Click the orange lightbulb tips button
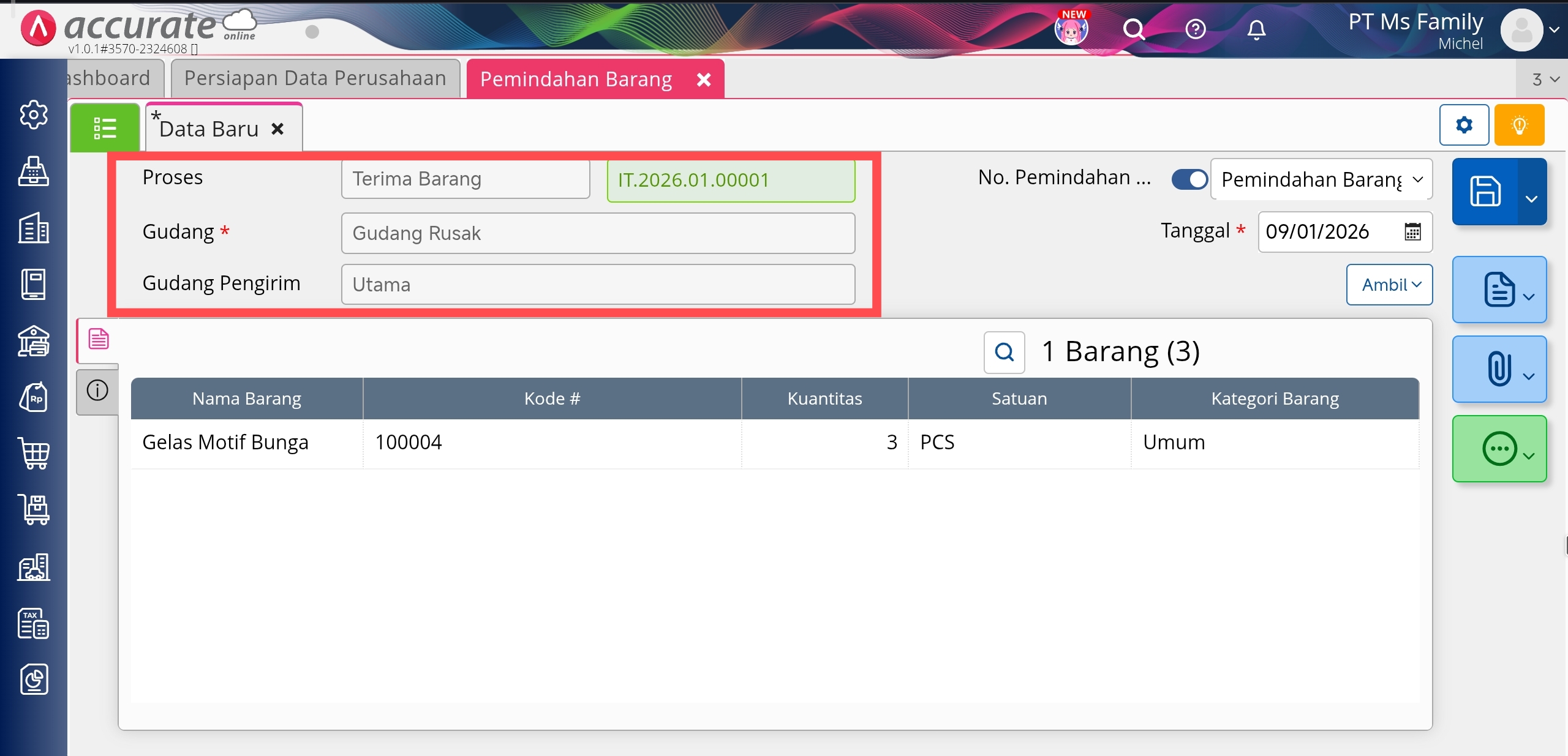1568x756 pixels. pos(1519,125)
